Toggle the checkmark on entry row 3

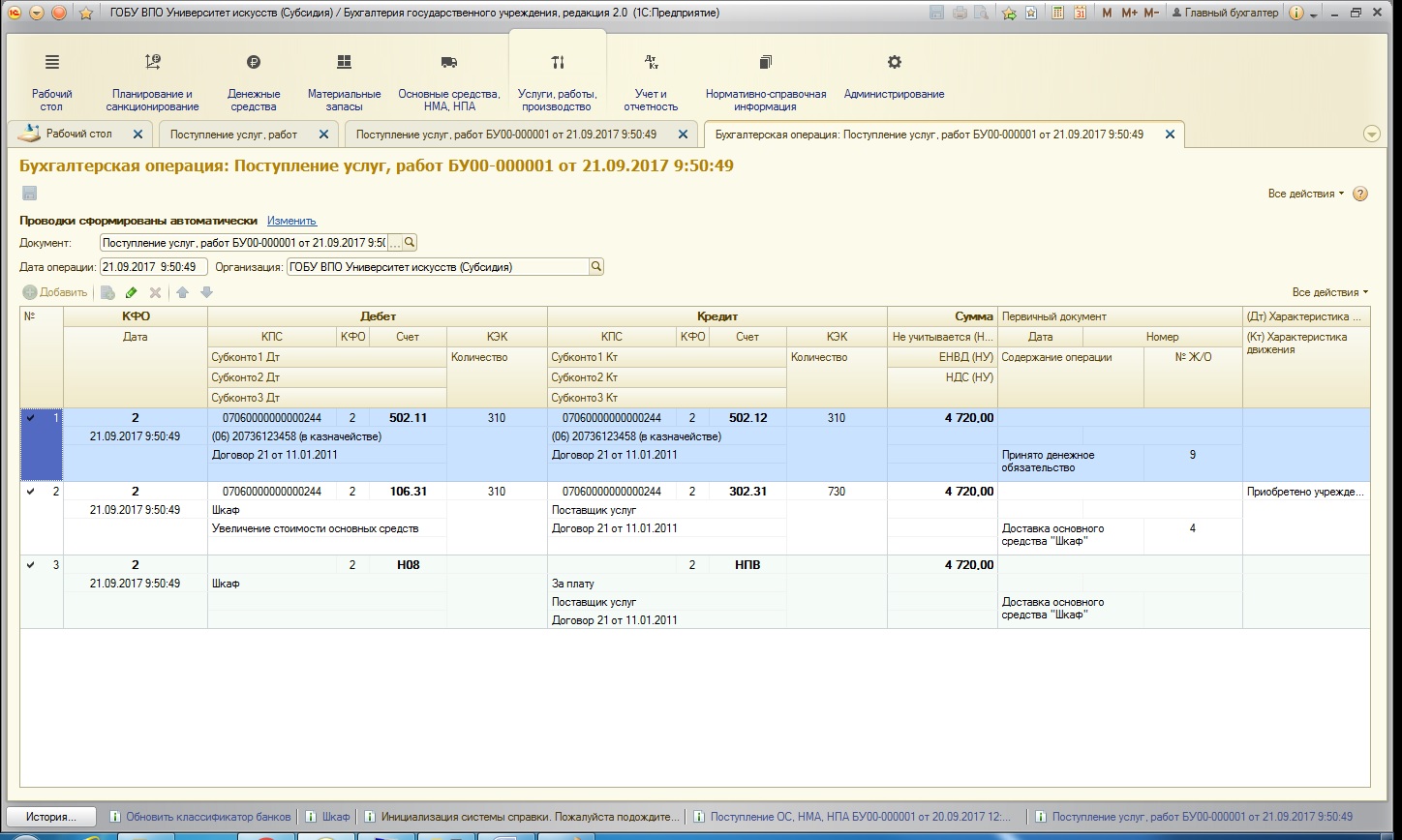click(x=31, y=565)
